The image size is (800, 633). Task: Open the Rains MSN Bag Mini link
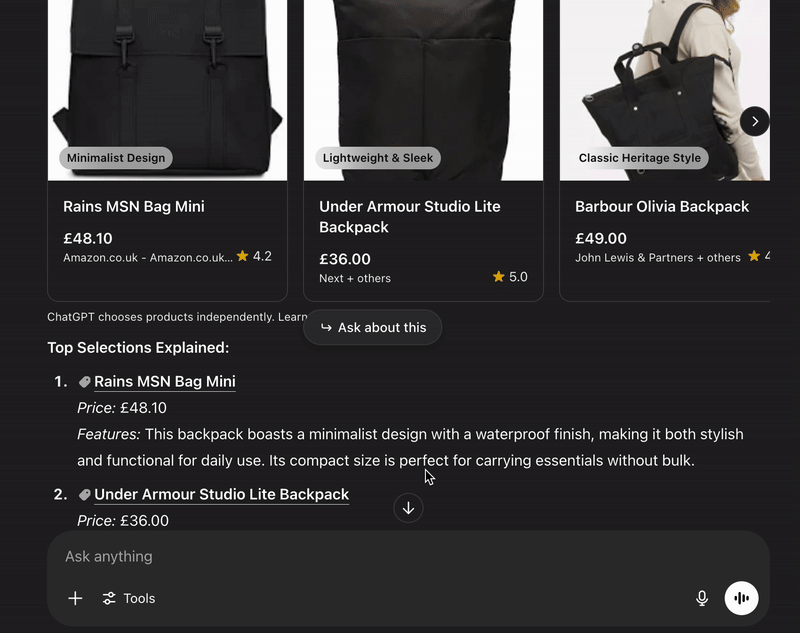[165, 382]
